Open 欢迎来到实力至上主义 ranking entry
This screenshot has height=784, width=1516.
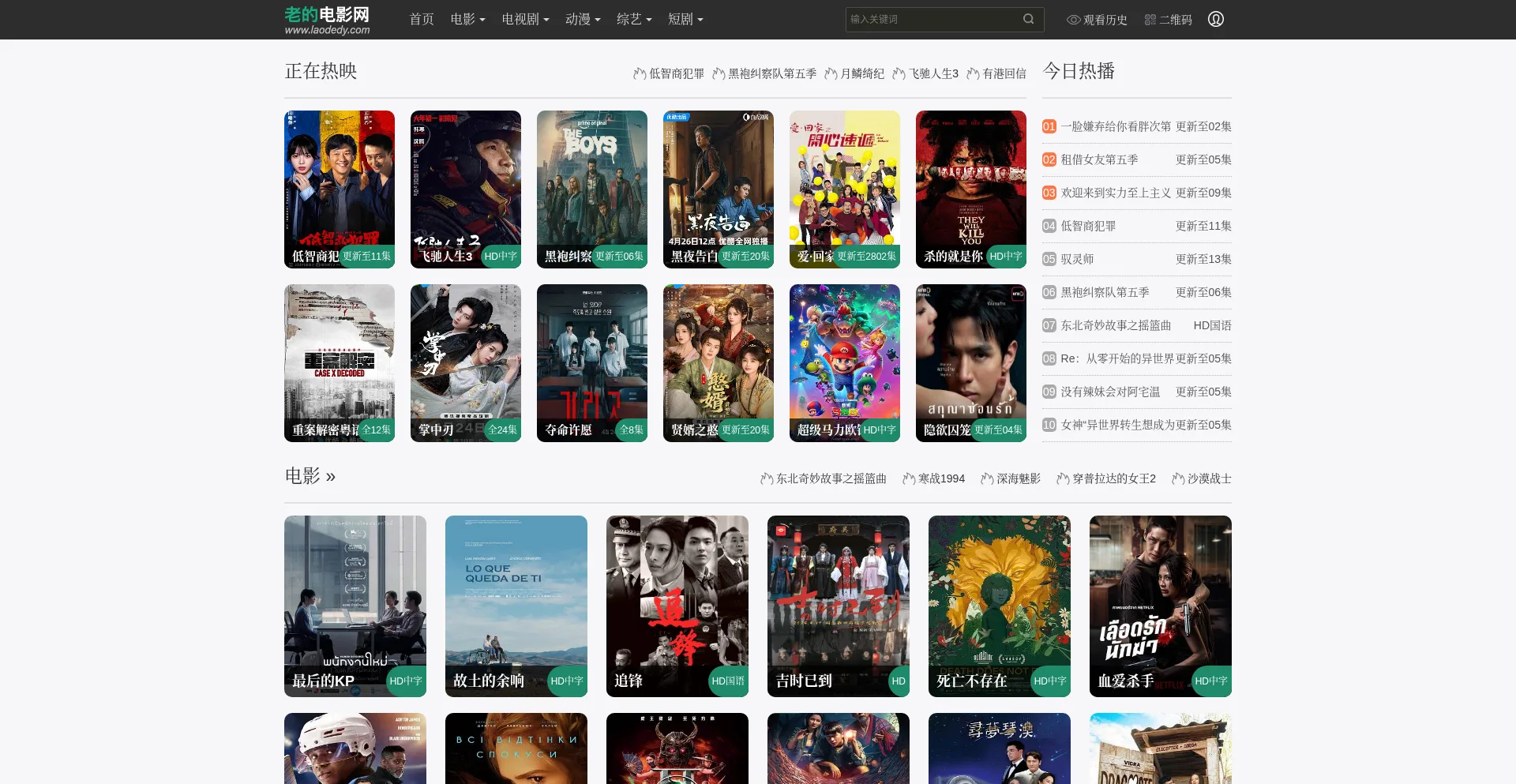(1116, 193)
